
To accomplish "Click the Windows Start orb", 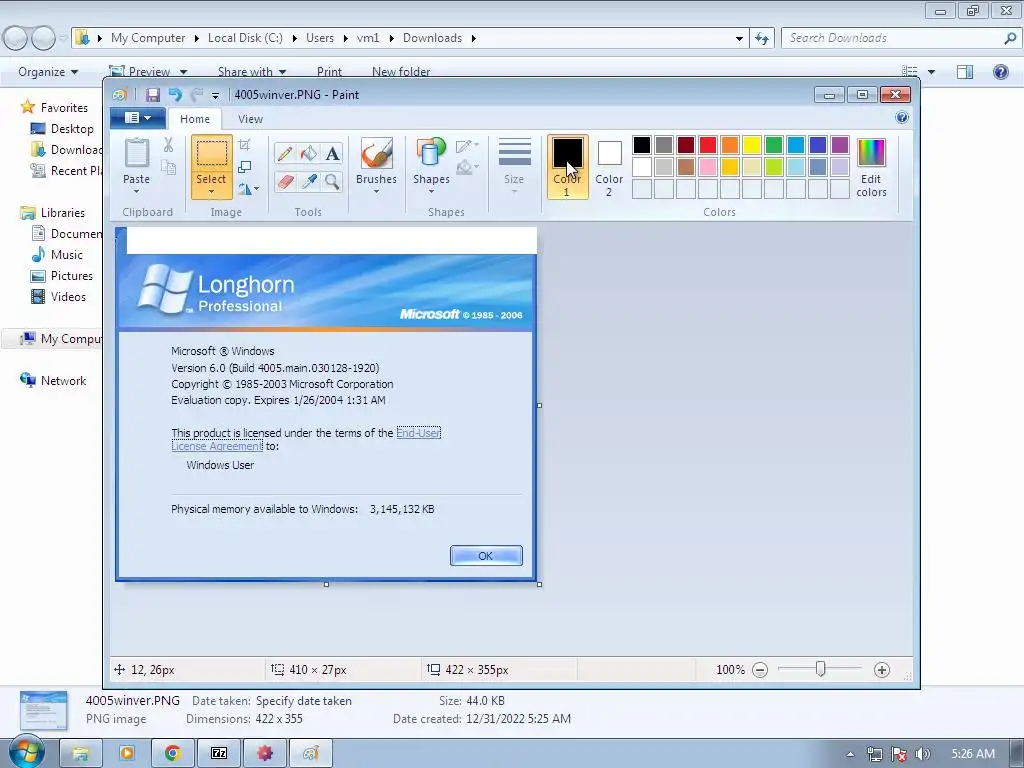I will [26, 751].
